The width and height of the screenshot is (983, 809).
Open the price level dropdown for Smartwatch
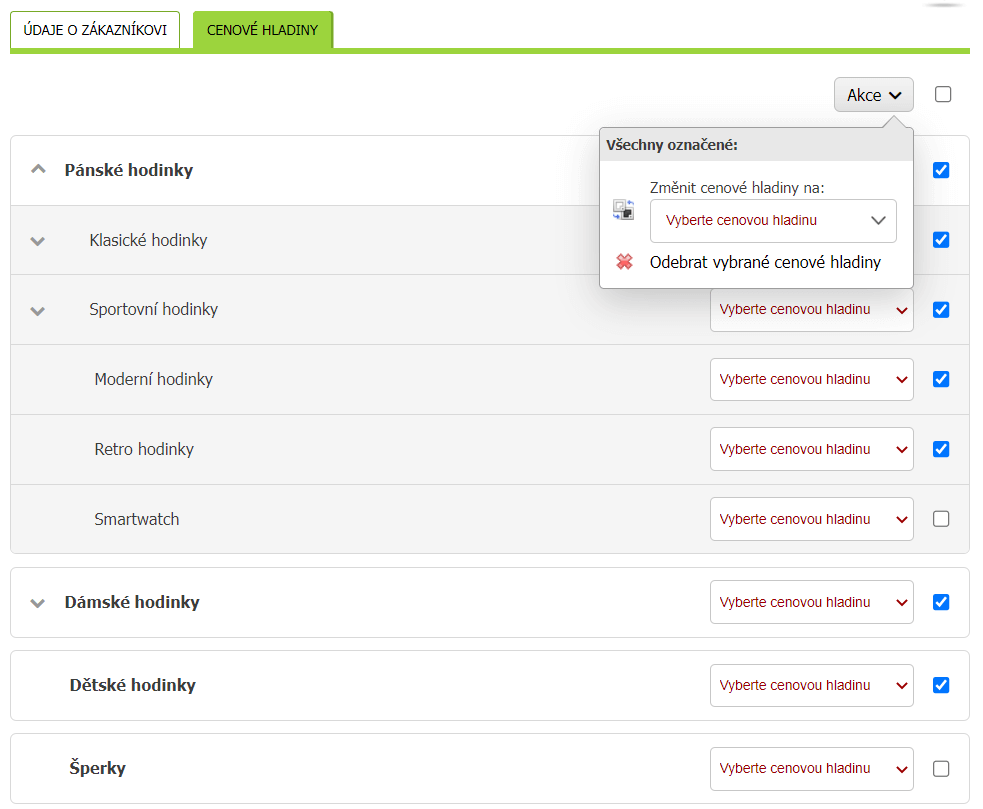tap(811, 519)
